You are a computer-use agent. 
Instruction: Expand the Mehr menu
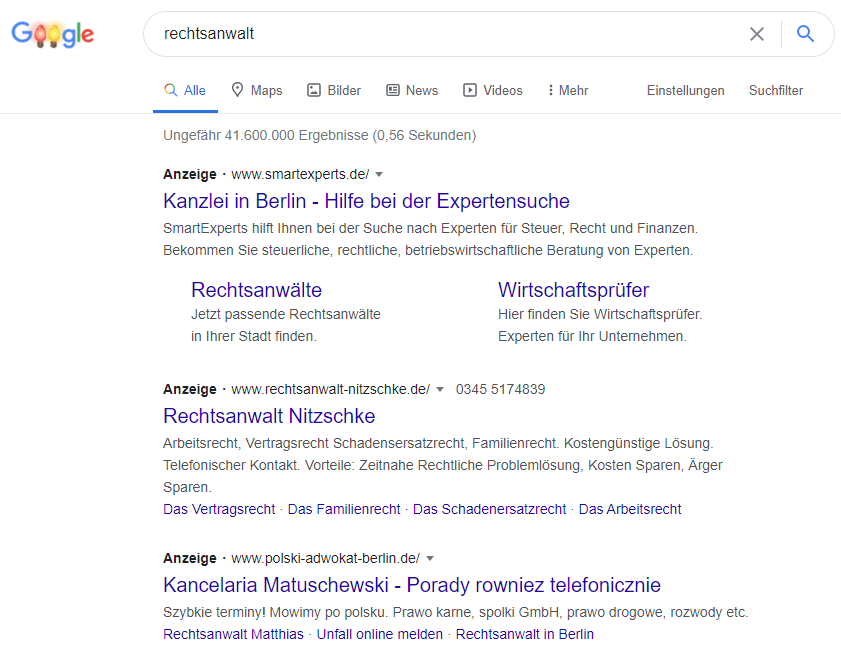coord(568,90)
